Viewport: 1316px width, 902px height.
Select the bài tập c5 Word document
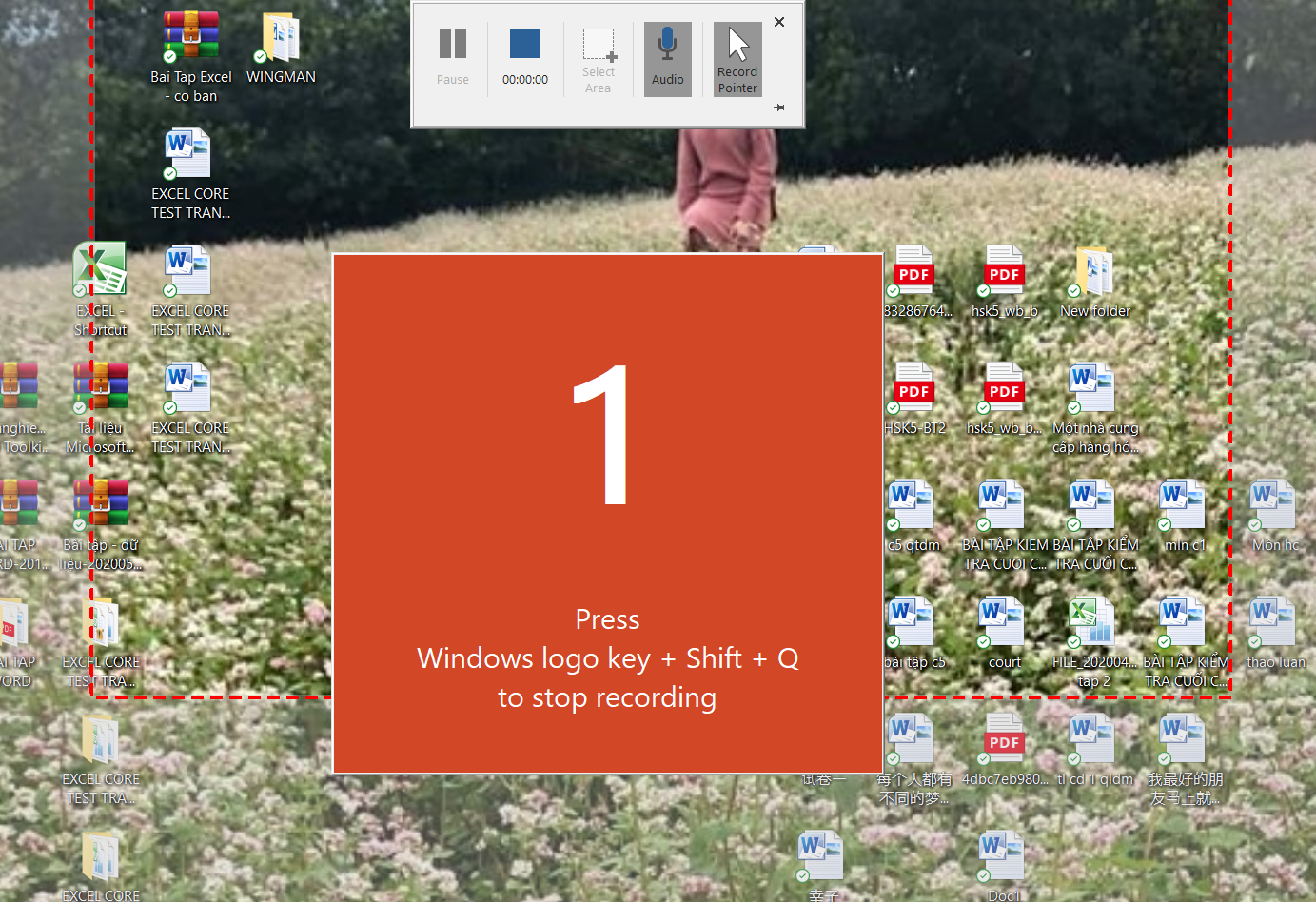[x=913, y=633]
